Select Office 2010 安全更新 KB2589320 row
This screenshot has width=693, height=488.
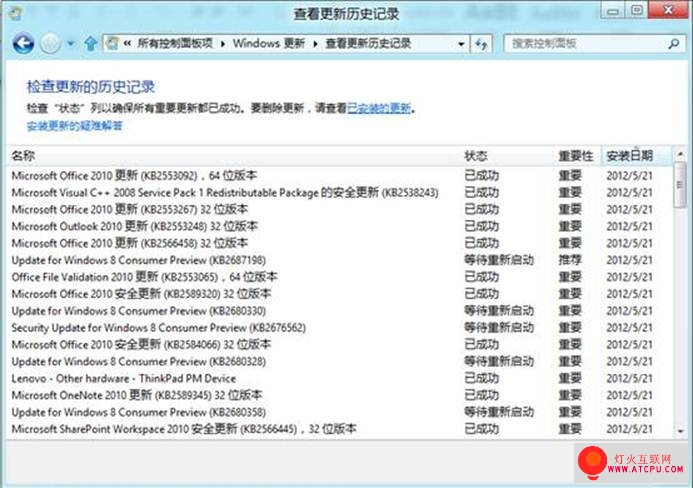tap(340, 294)
